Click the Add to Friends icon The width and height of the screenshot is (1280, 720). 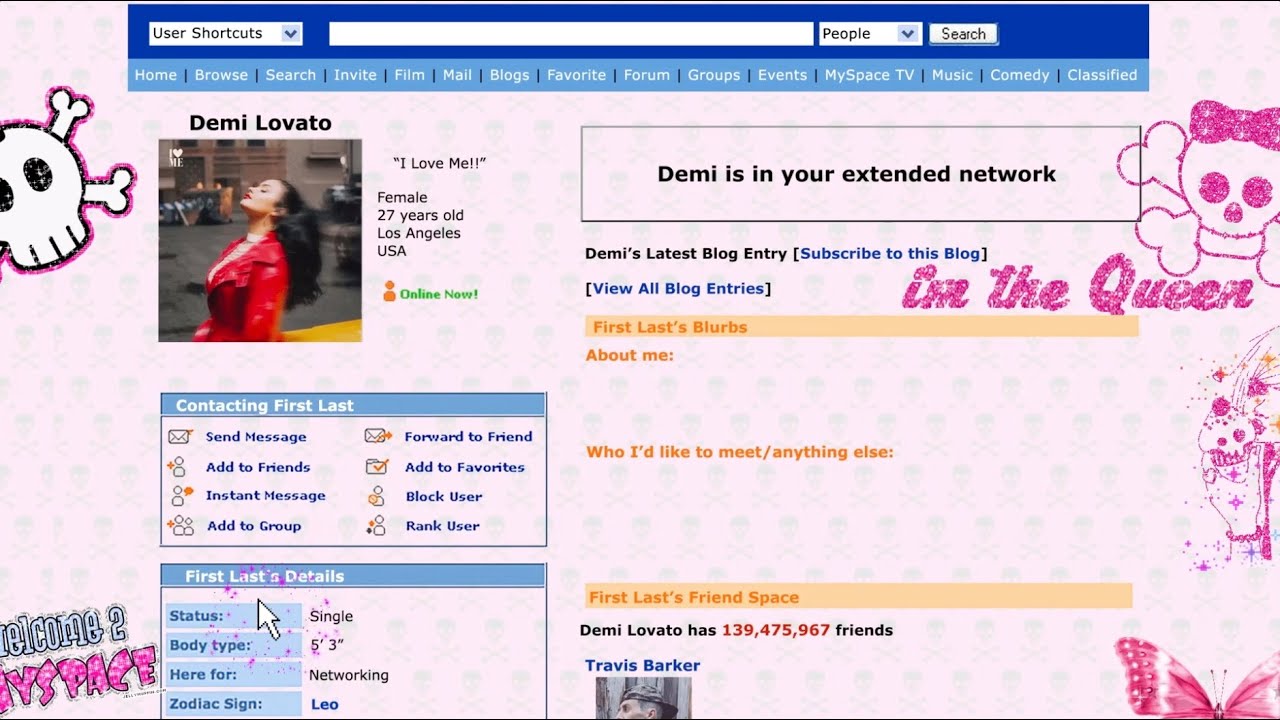tap(177, 467)
